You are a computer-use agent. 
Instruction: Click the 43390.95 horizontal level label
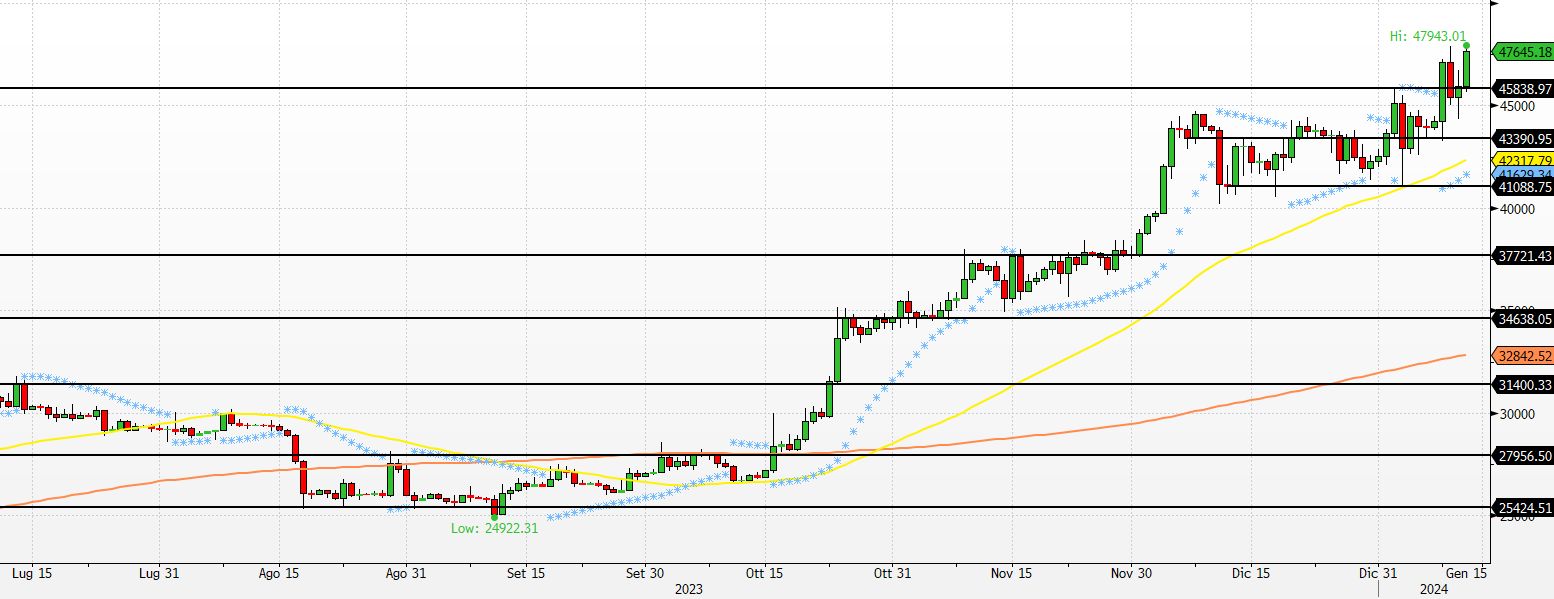[x=1523, y=138]
